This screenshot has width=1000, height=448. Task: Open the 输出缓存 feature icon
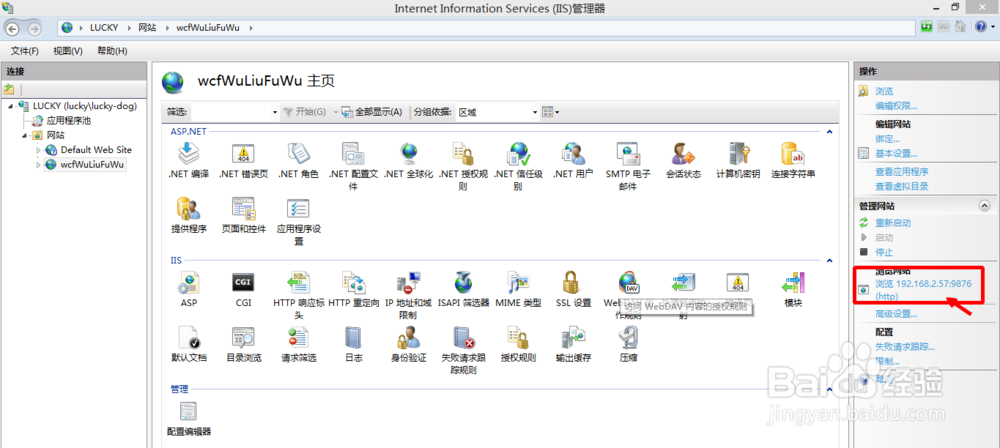573,338
